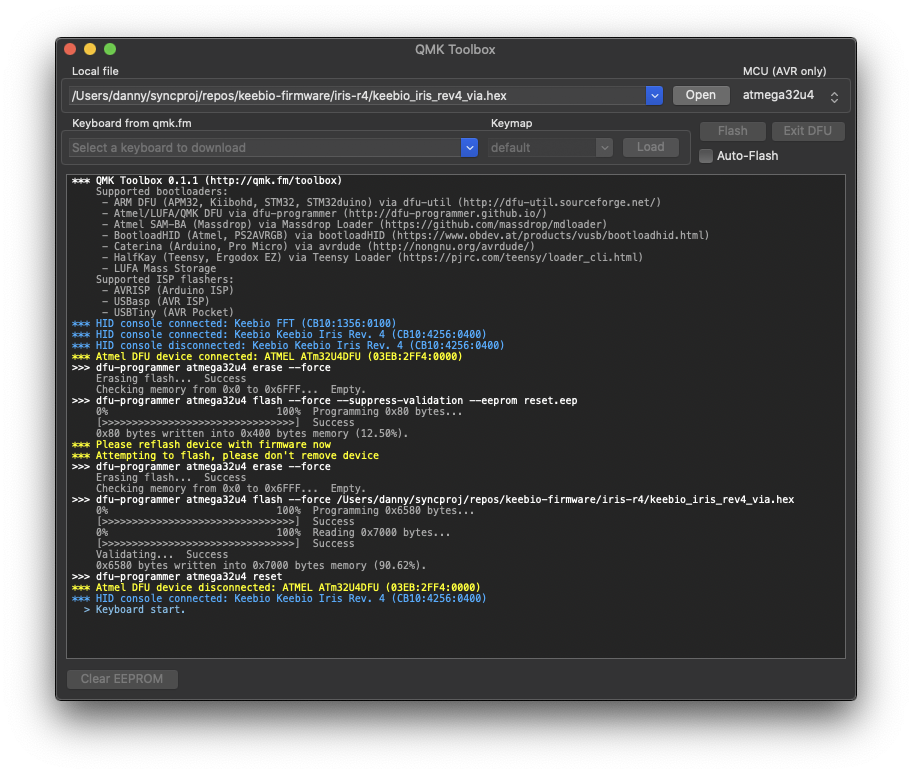Enable the Auto-Flash checkbox
912x774 pixels.
tap(706, 156)
